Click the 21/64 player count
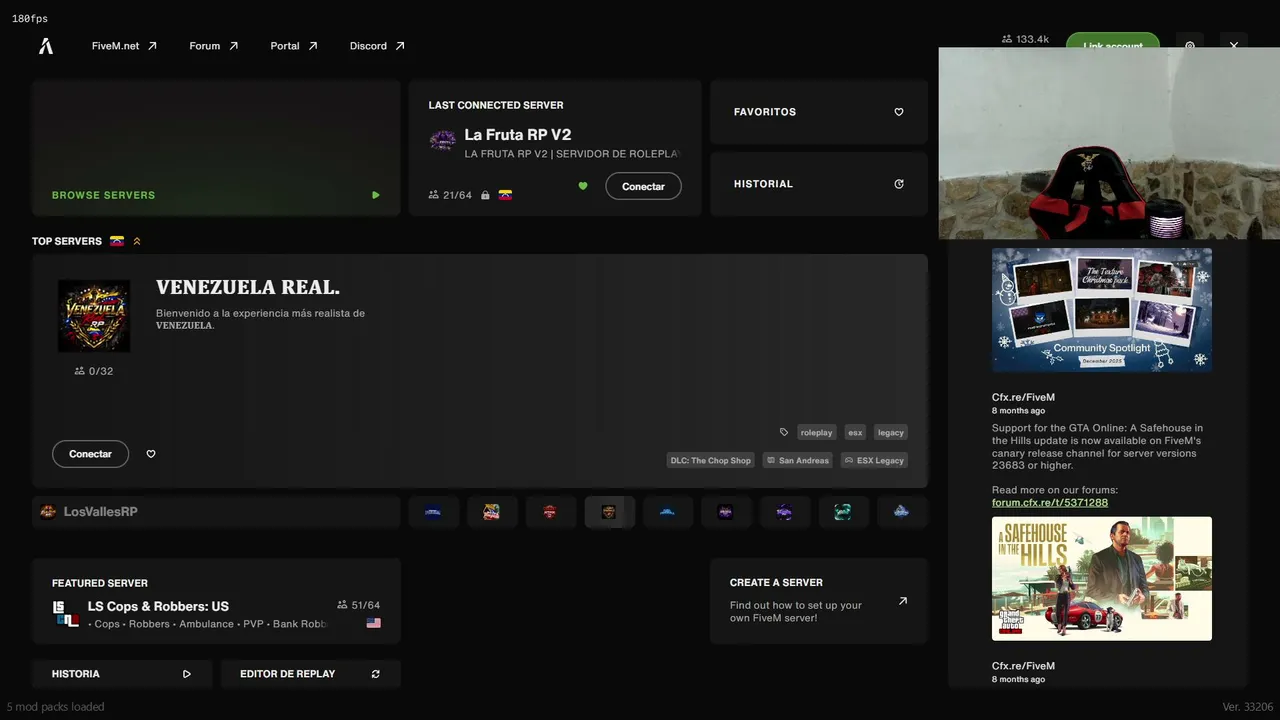This screenshot has height=720, width=1280. [450, 195]
